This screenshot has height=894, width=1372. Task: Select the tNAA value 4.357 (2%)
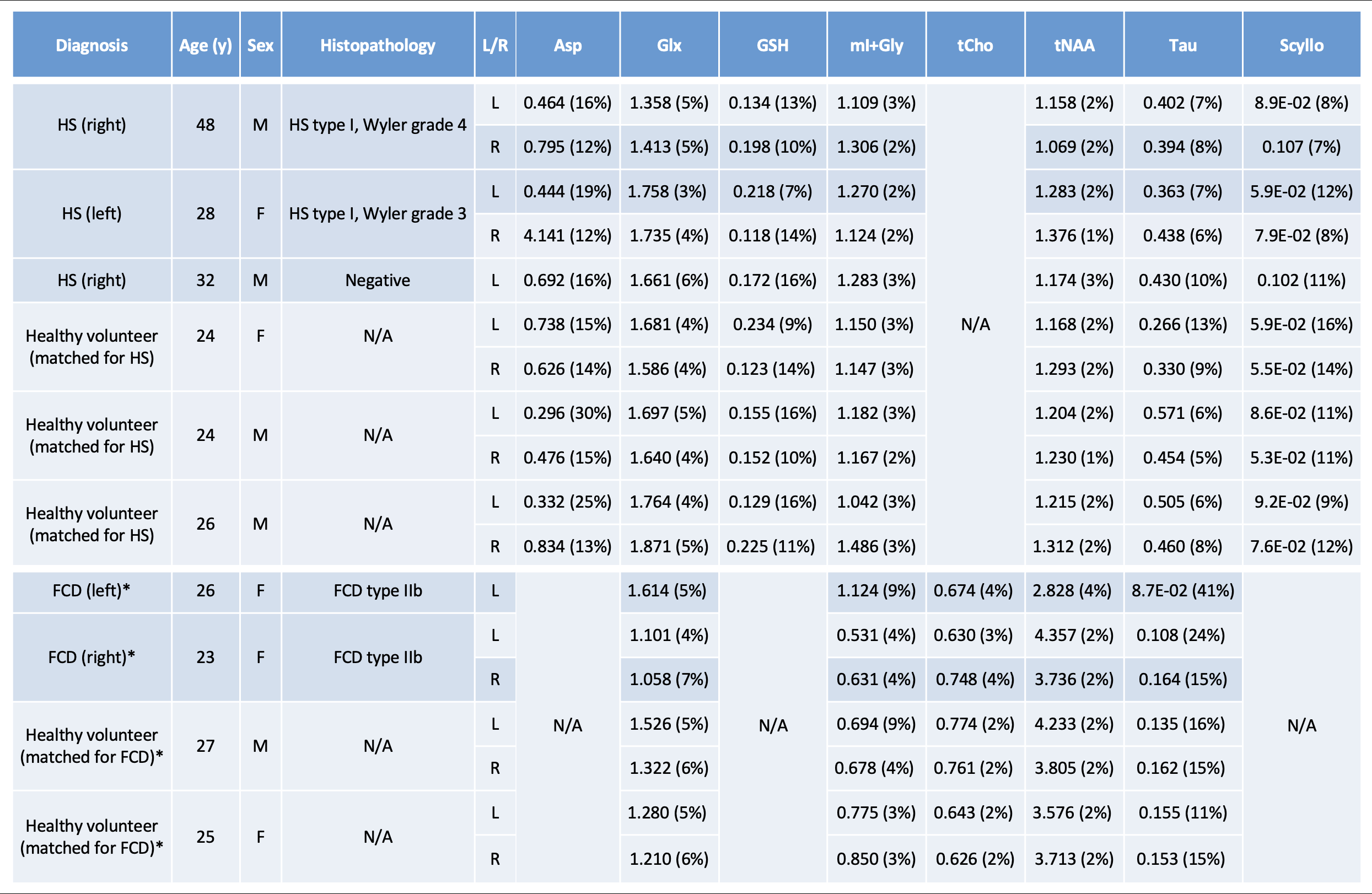click(x=1074, y=634)
